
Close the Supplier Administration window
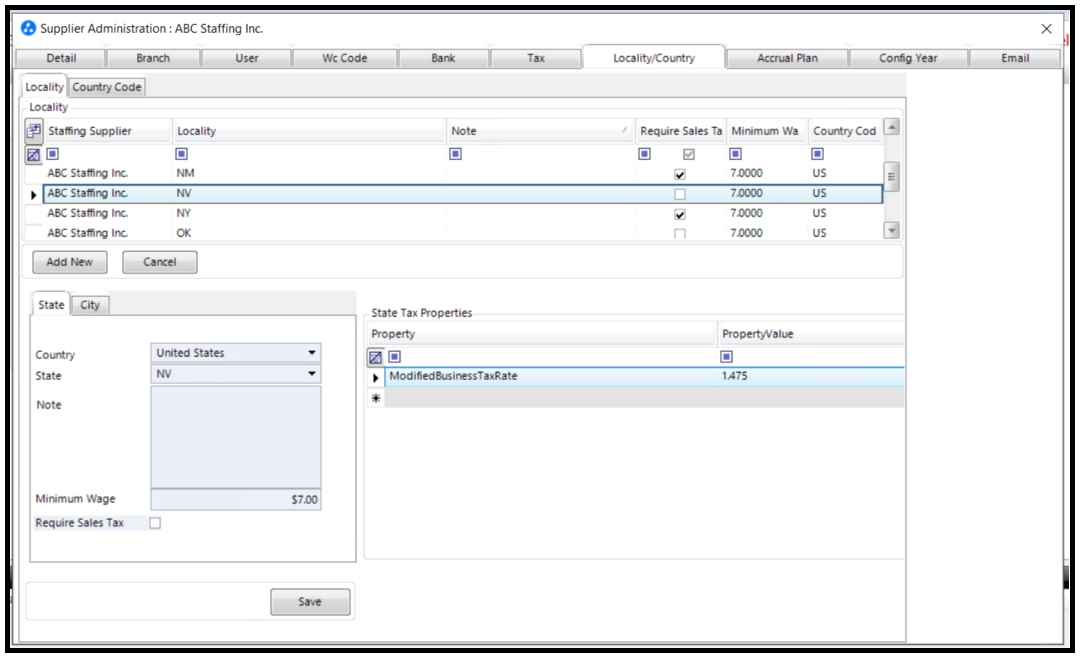coord(1047,28)
